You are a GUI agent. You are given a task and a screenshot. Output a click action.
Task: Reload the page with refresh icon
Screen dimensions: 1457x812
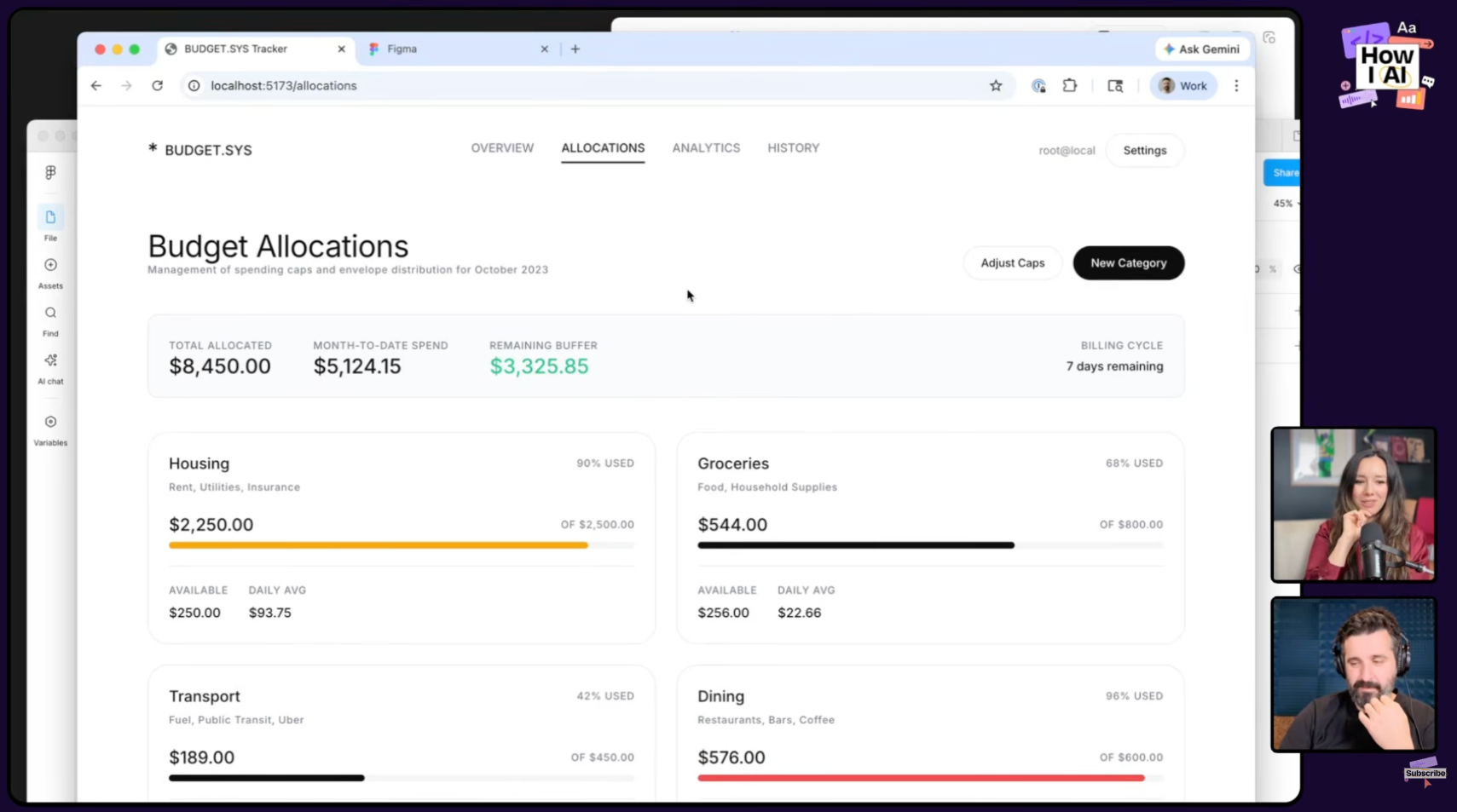(x=158, y=86)
